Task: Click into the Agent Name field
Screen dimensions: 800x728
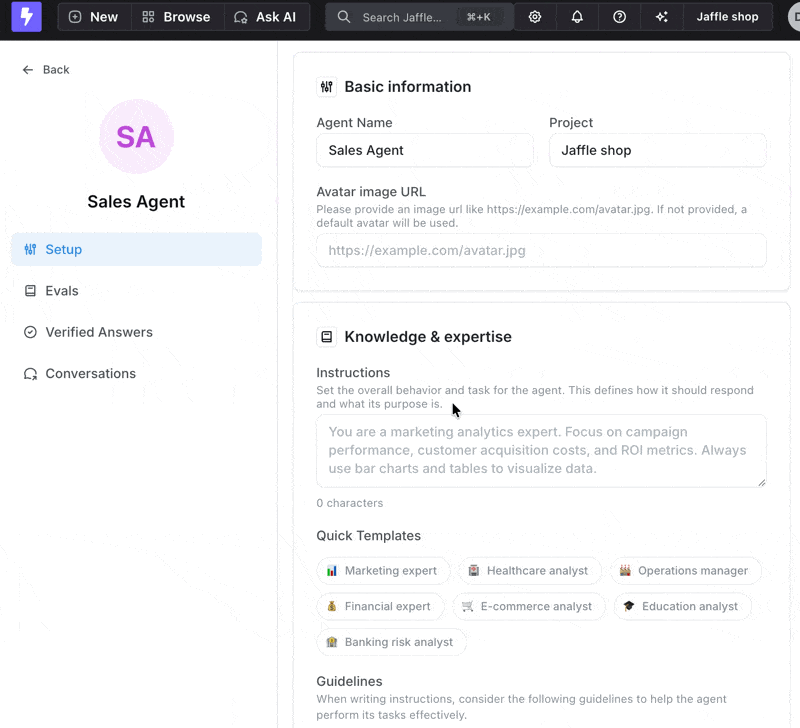Action: (x=424, y=150)
